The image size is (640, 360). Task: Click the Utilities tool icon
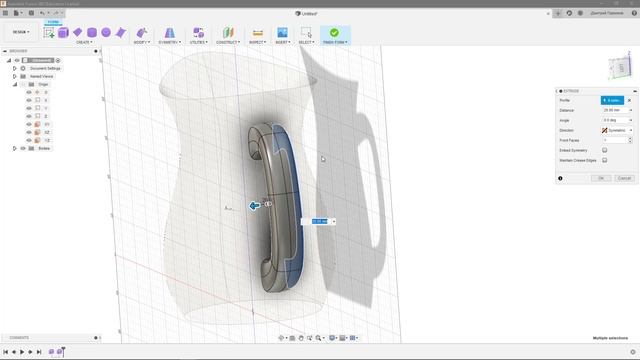[198, 32]
